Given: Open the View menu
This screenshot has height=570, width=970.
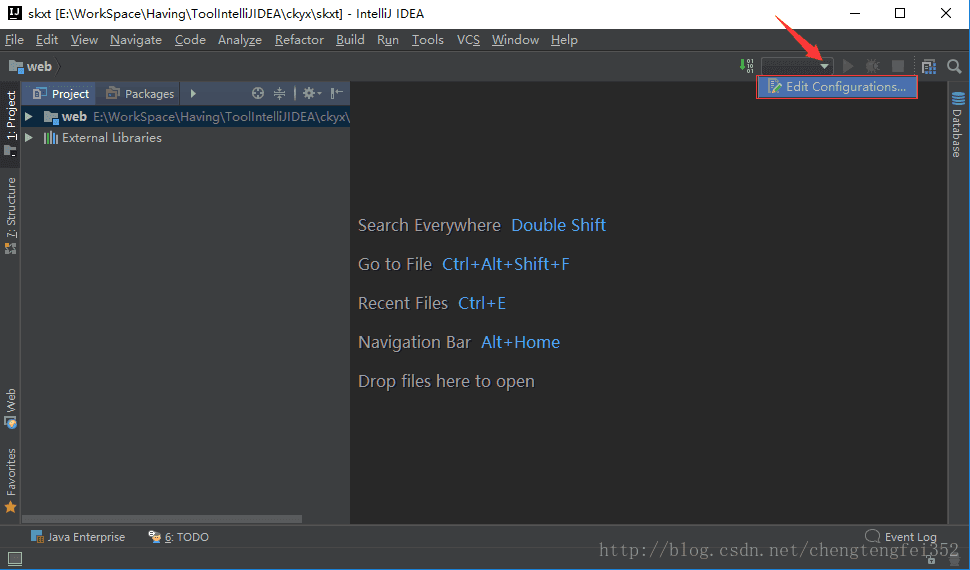Looking at the screenshot, I should 84,40.
